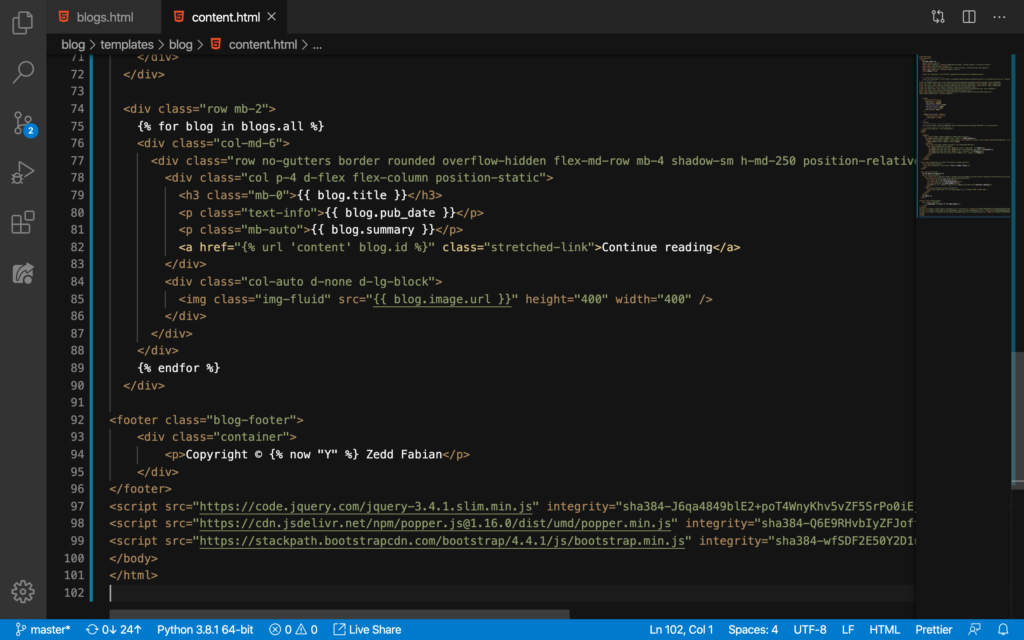The height and width of the screenshot is (640, 1024).
Task: Place cursor on line number 74
Action: 77,109
